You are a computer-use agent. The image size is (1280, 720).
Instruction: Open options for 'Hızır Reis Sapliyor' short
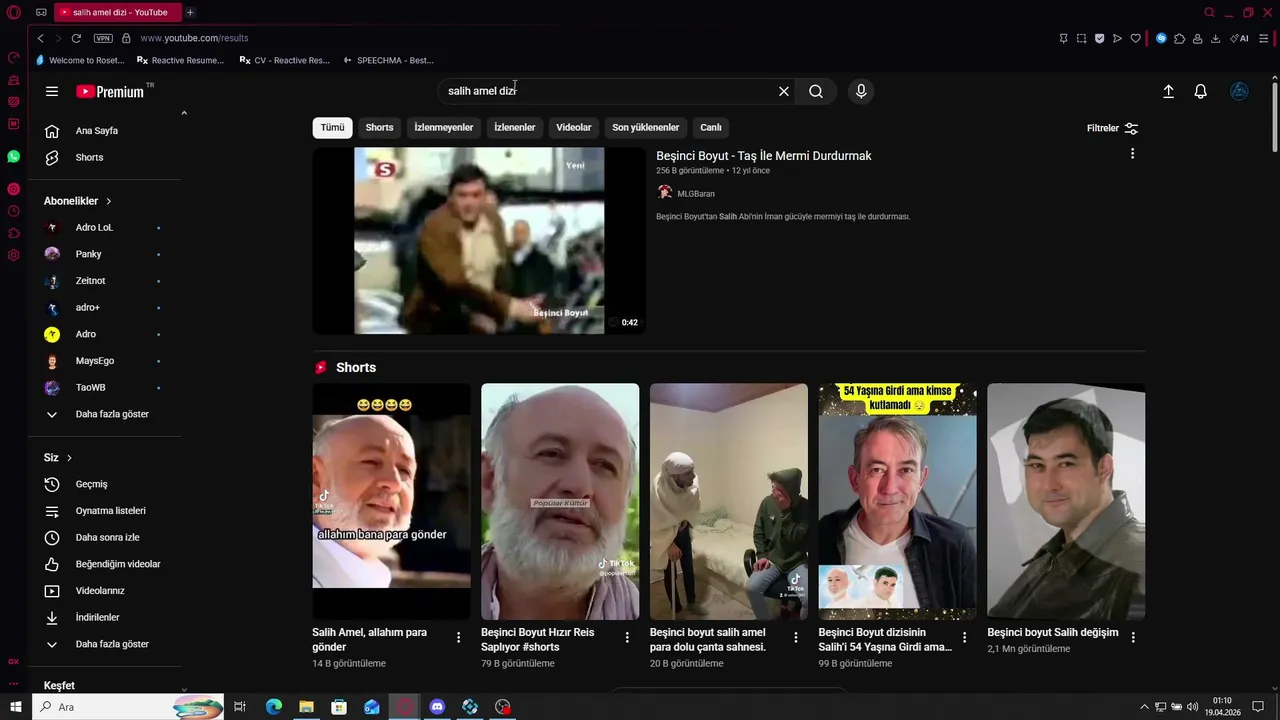[x=627, y=637]
